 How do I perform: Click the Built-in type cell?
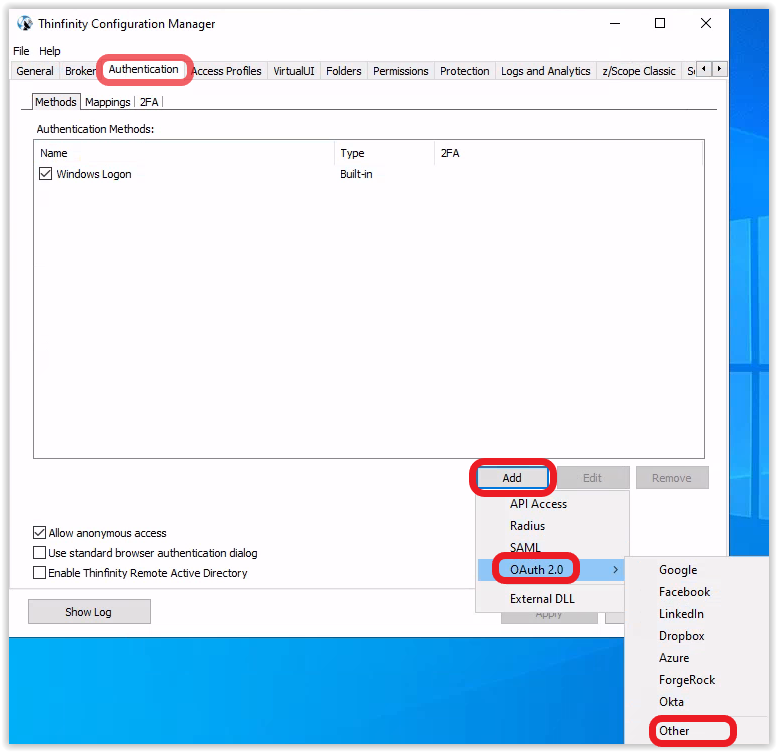click(356, 174)
